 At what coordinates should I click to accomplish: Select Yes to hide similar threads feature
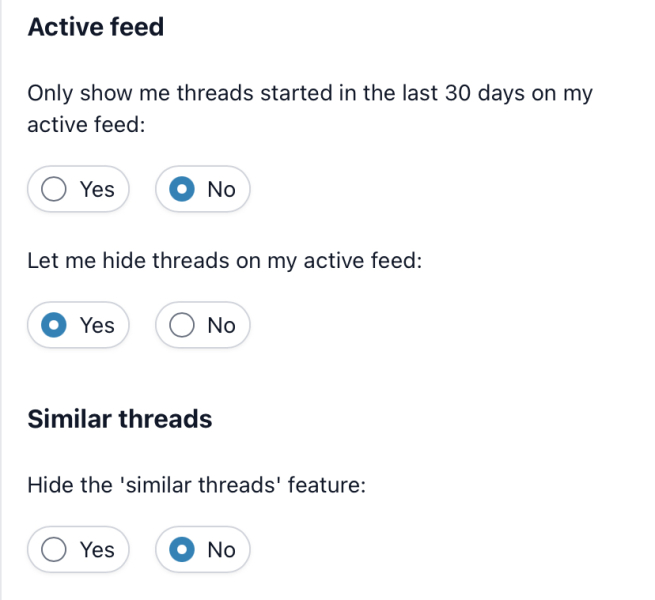(78, 549)
